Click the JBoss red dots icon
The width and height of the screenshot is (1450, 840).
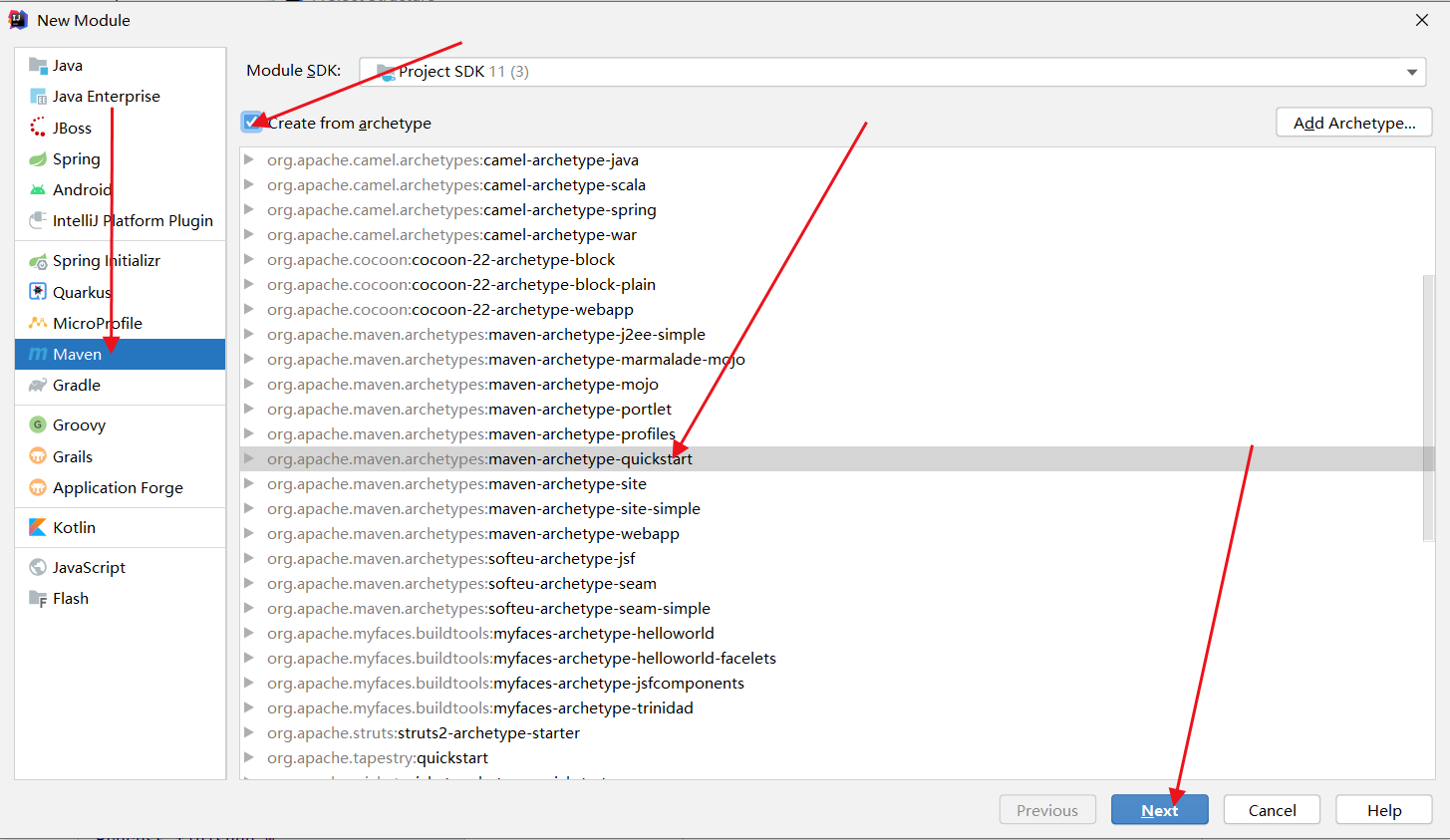point(38,128)
